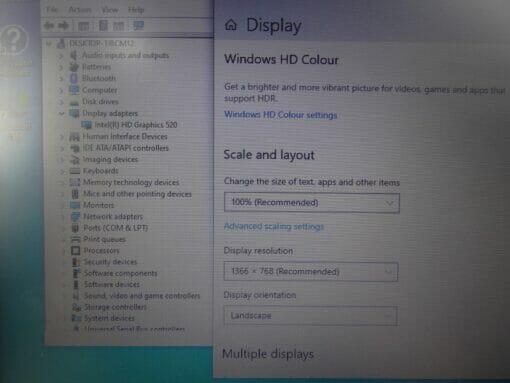Click the Forward arrow in Device Manager toolbar
Viewport: 510px width, 383px height.
64,25
